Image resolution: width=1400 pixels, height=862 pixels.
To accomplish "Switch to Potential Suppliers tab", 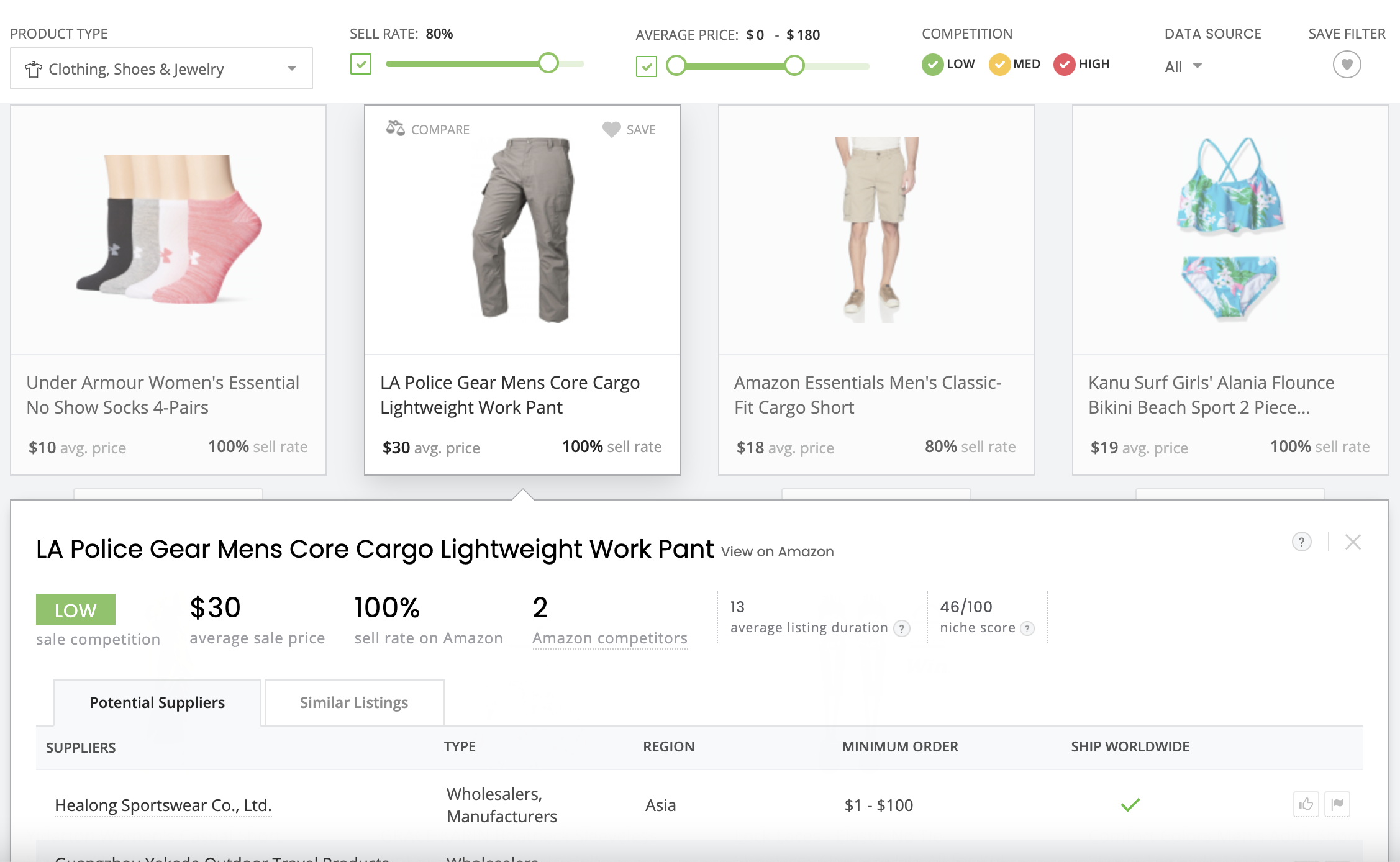I will tap(157, 702).
